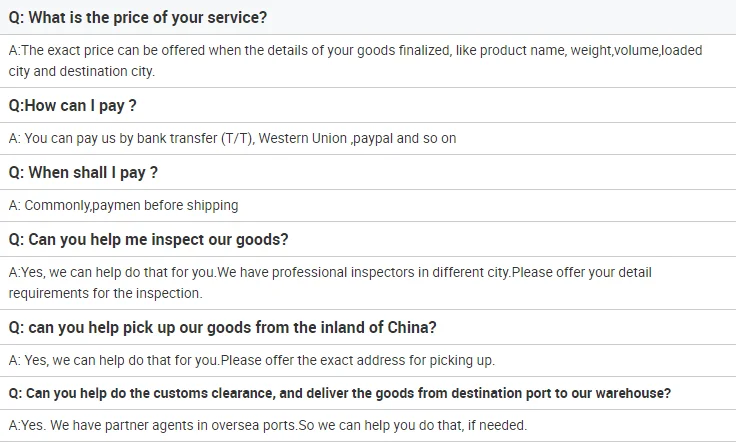Click the word "warehouse" in the last question

click(636, 393)
